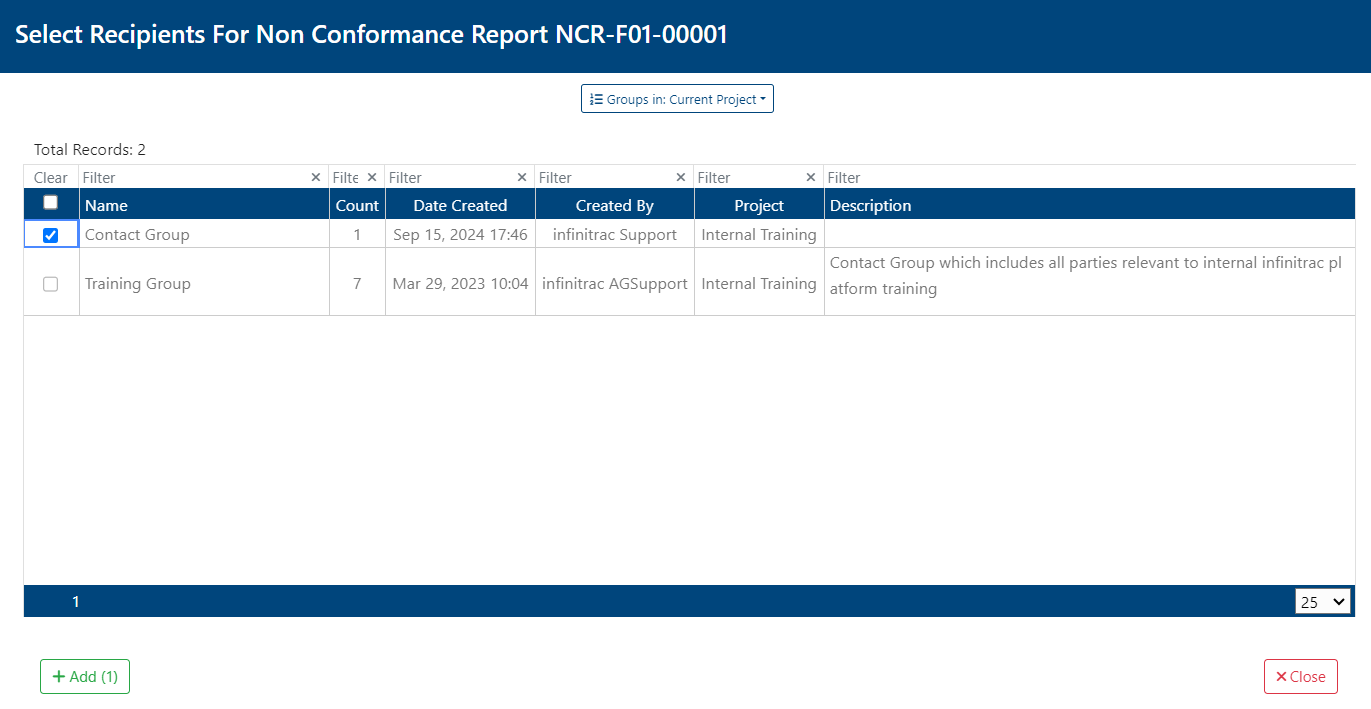Sort by the Date Created column header

460,205
